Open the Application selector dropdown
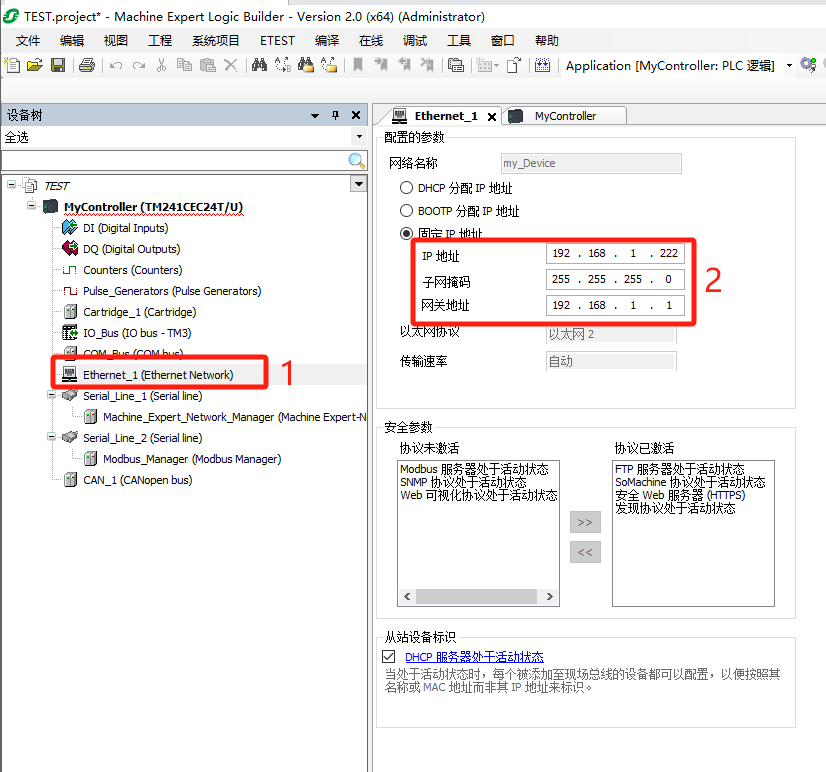Screen dimensions: 826x772 click(x=789, y=65)
